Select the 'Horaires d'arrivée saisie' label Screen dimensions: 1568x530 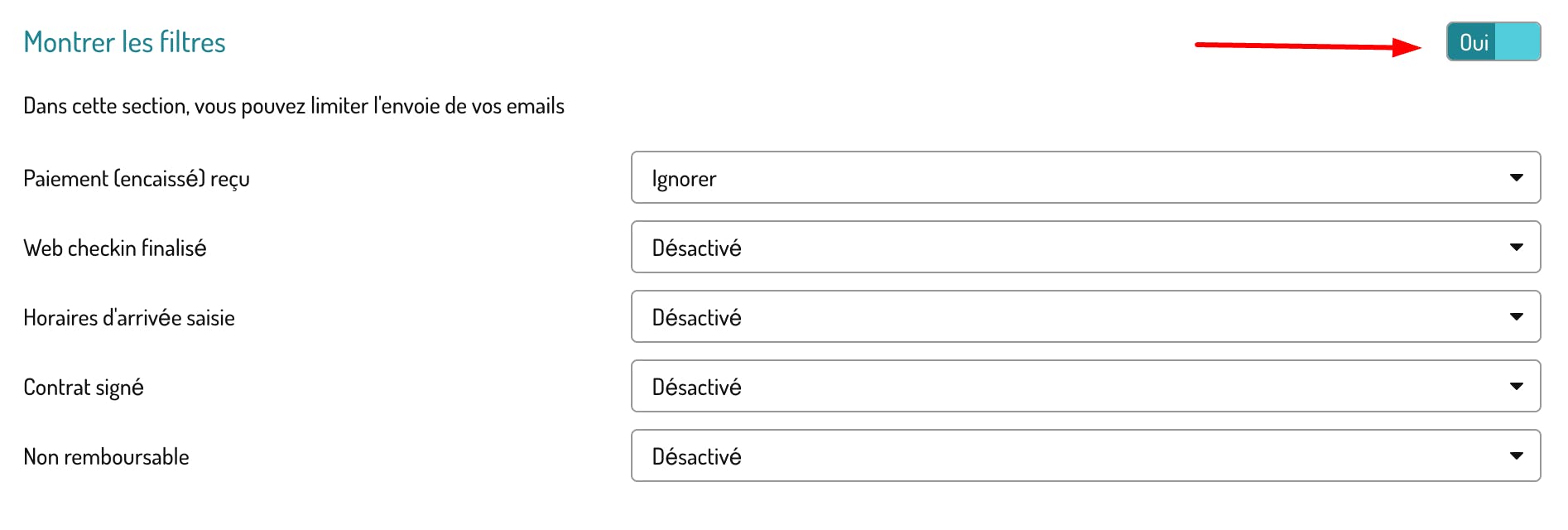(129, 318)
